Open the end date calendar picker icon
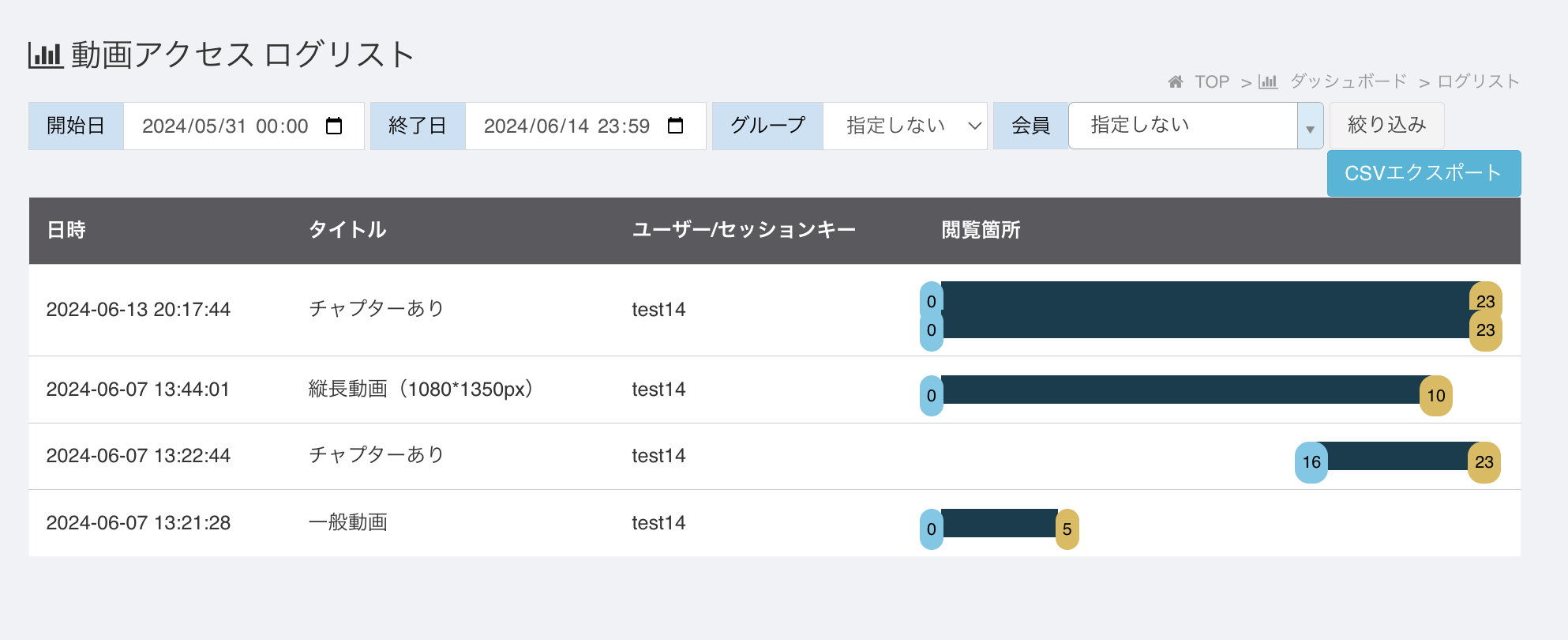Viewport: 1568px width, 640px height. point(675,126)
